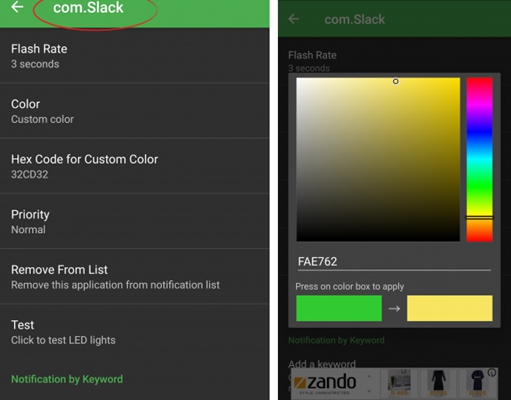The image size is (511, 400).
Task: Select Remove From List option
Action: pyautogui.click(x=134, y=276)
